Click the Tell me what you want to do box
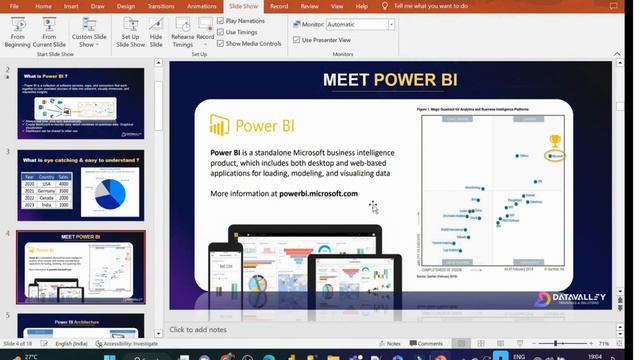The height and width of the screenshot is (360, 640). 431,6
